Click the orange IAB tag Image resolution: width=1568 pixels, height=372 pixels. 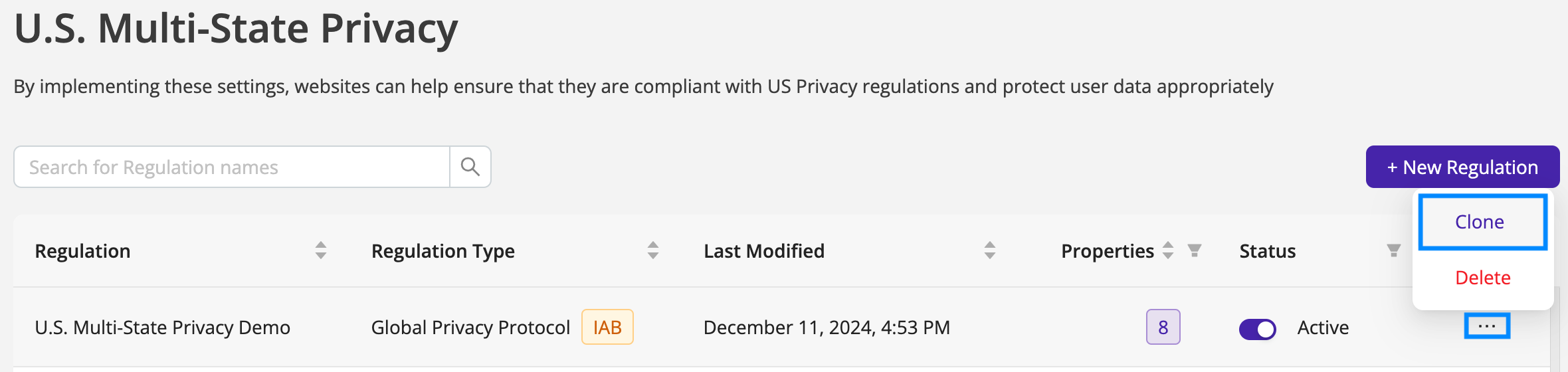tap(607, 327)
